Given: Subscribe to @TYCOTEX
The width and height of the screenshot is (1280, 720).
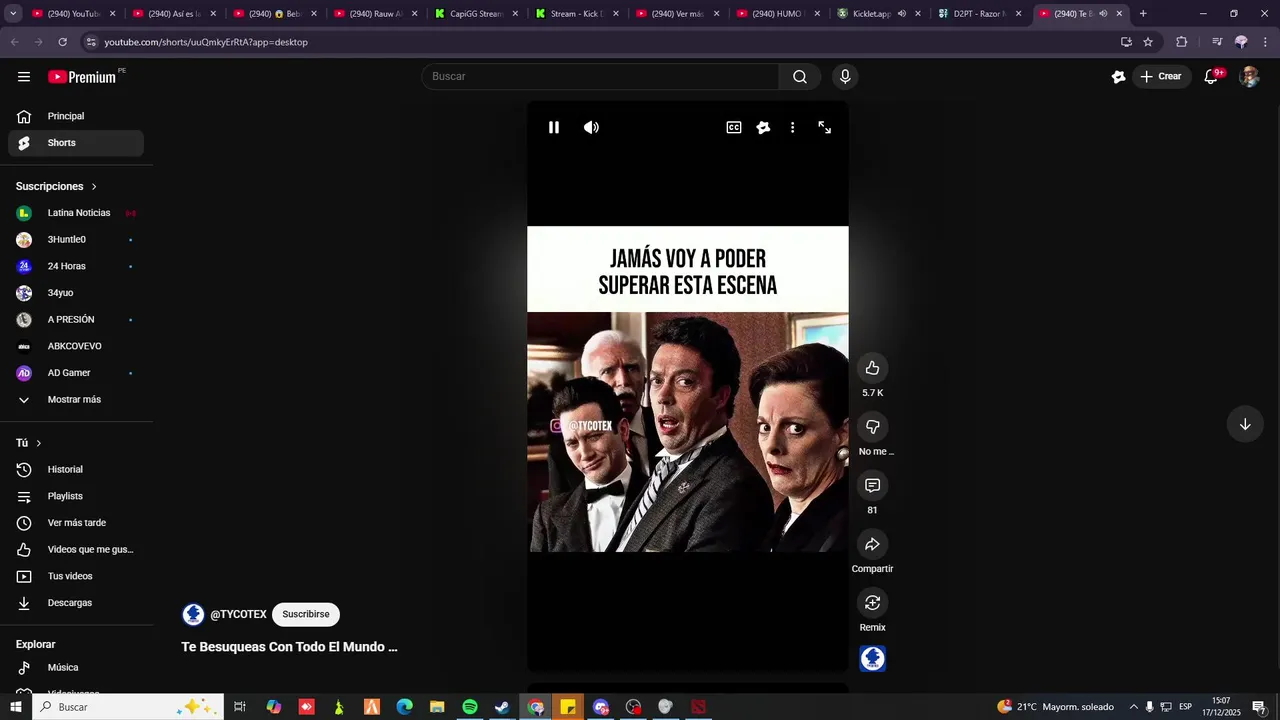Looking at the screenshot, I should tap(306, 614).
